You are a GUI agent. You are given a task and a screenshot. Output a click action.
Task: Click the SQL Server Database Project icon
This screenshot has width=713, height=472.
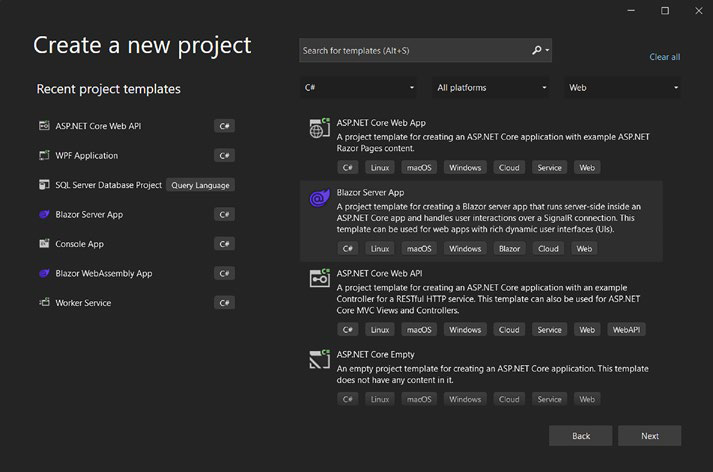[x=44, y=185]
